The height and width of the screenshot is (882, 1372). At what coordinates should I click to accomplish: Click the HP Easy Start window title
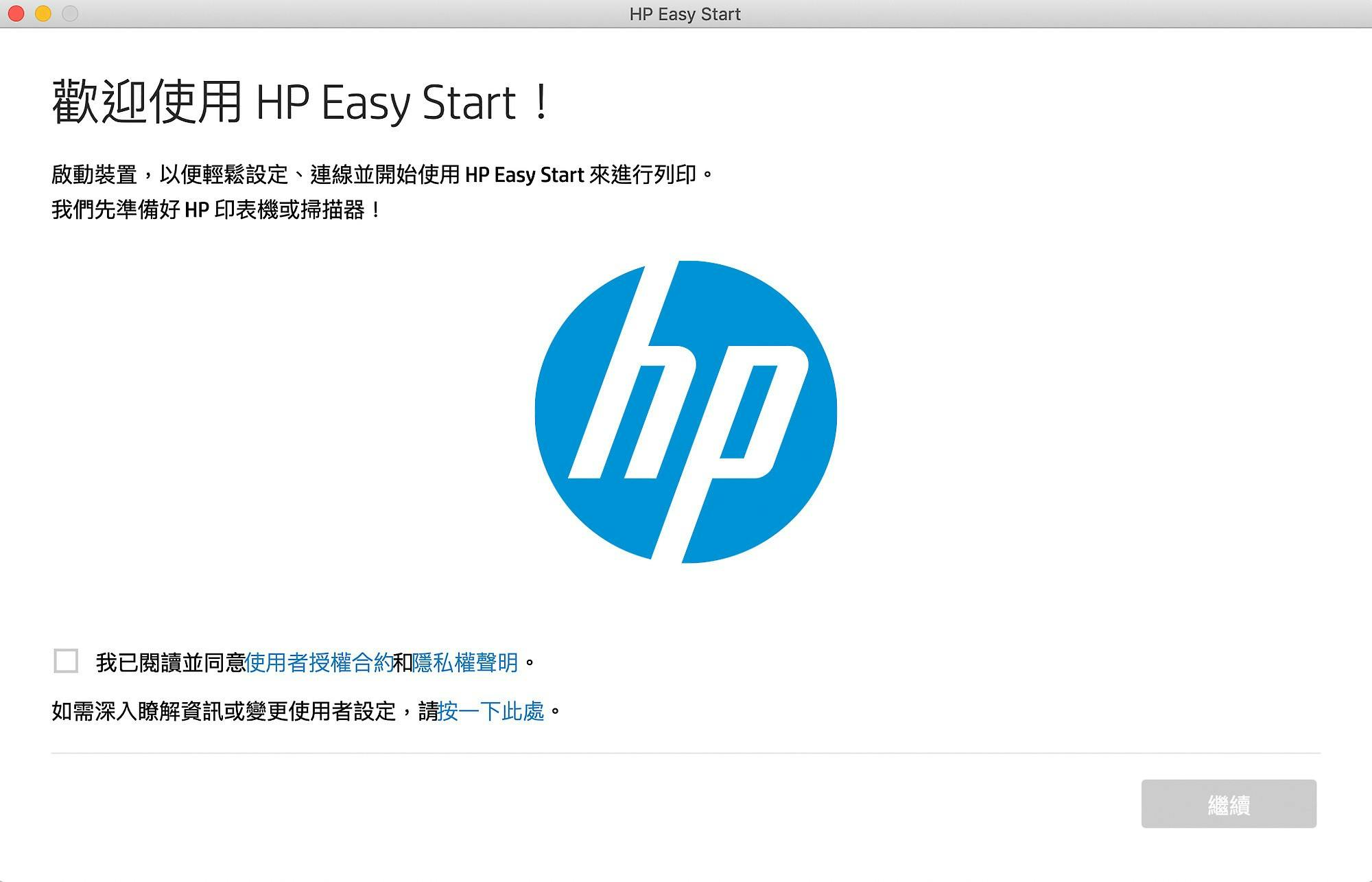coord(685,14)
